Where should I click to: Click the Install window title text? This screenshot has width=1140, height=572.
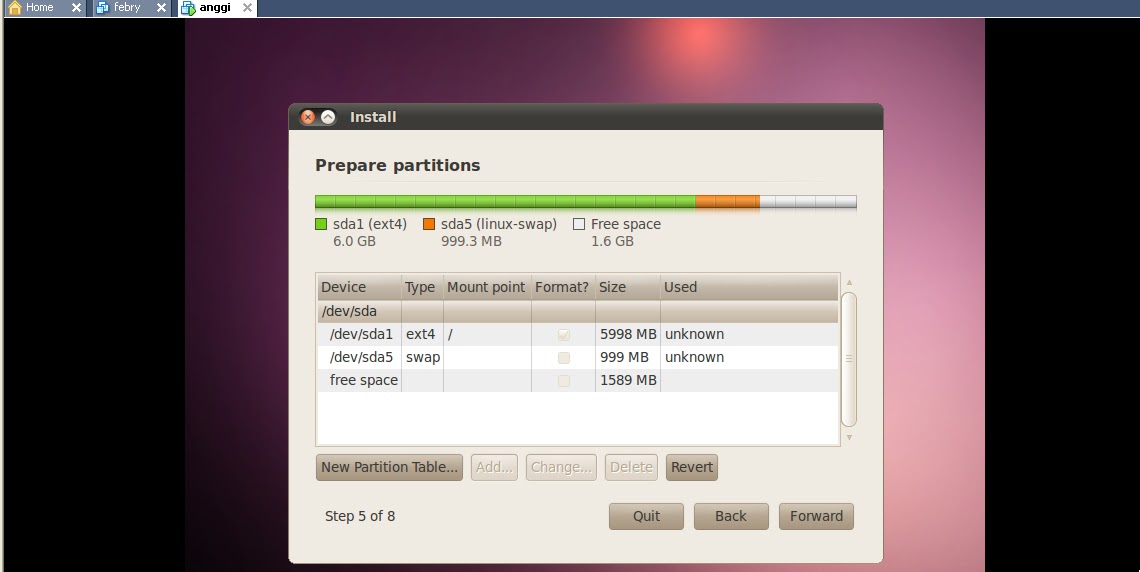[373, 117]
